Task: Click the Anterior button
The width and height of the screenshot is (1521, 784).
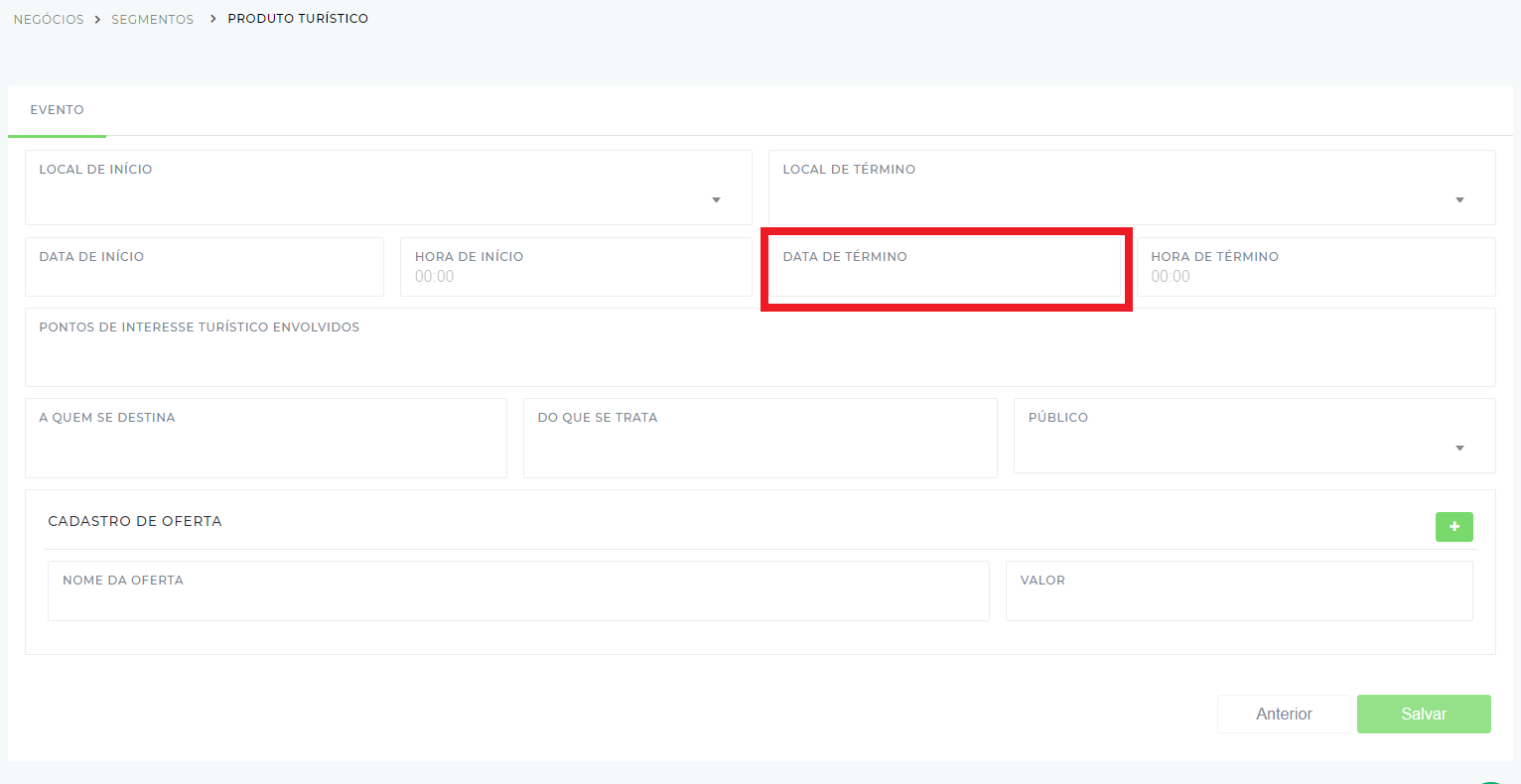Action: [1284, 714]
